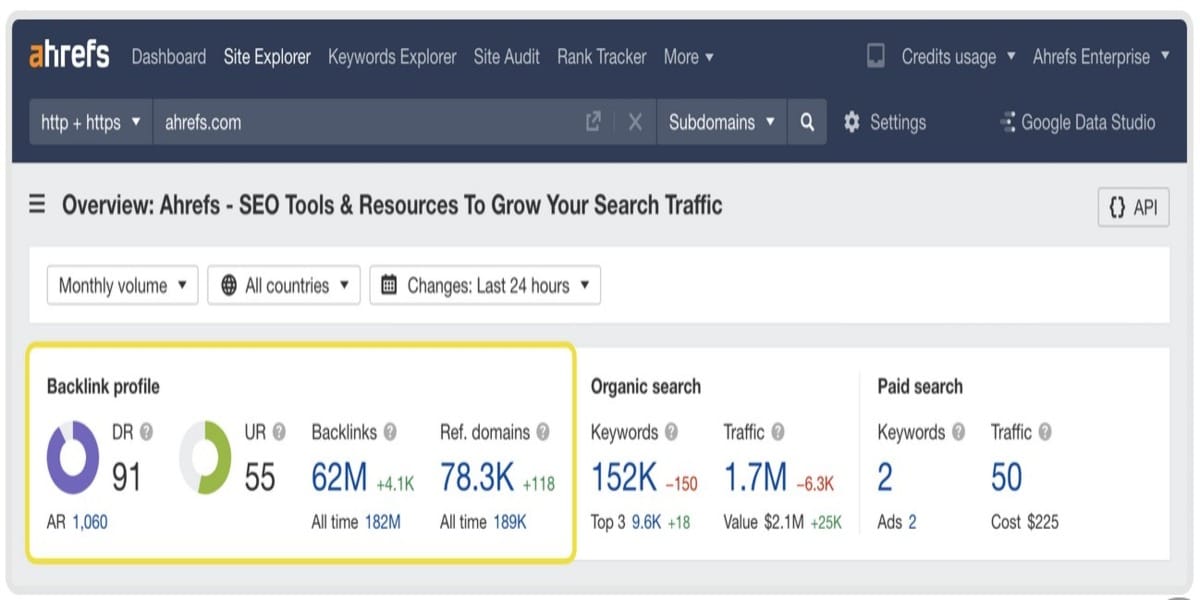The image size is (1200, 600).
Task: Click the globe icon on countries filter
Action: pyautogui.click(x=231, y=285)
